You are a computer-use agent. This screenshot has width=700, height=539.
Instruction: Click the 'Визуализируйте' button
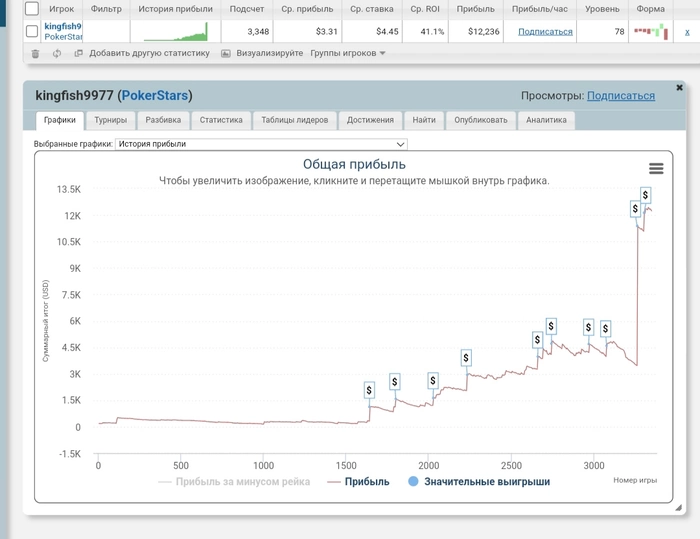(270, 53)
